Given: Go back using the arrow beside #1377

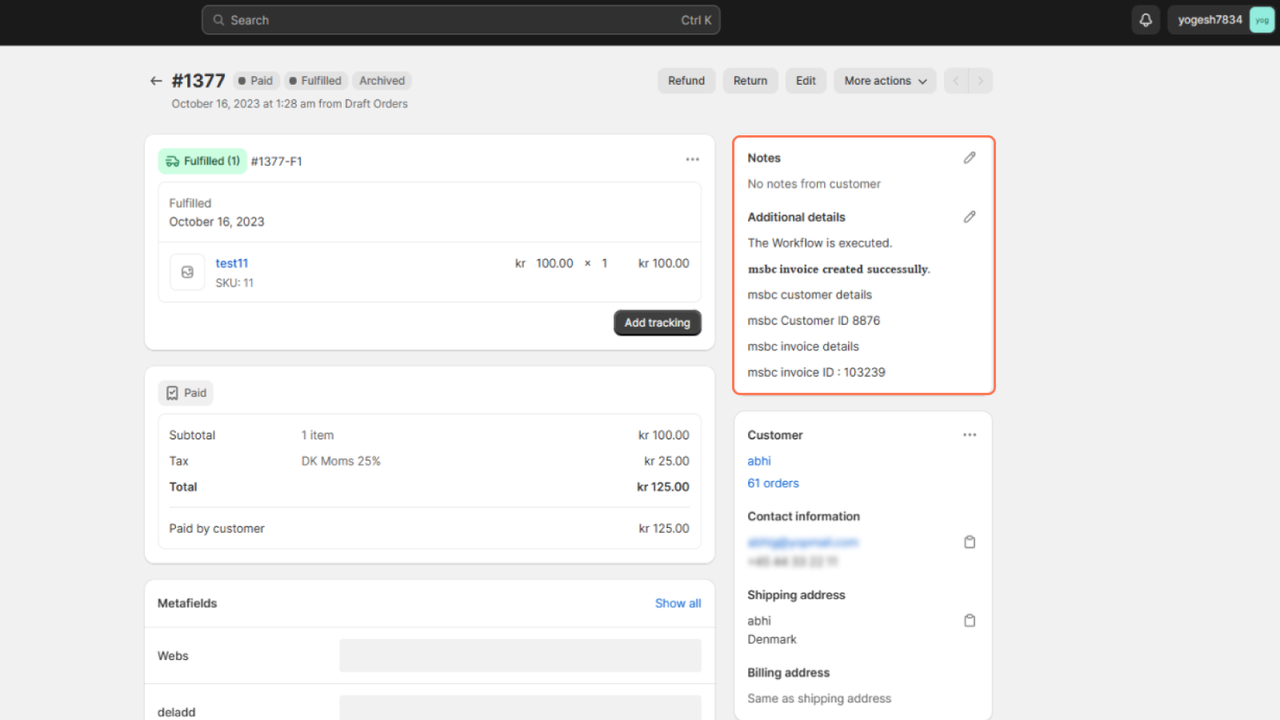Looking at the screenshot, I should [156, 81].
